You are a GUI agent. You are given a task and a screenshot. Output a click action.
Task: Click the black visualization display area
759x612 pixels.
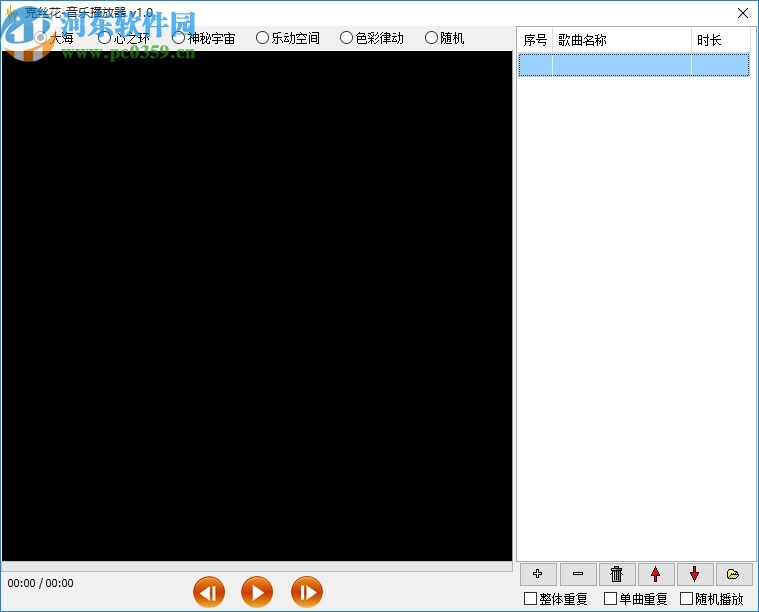(x=257, y=306)
